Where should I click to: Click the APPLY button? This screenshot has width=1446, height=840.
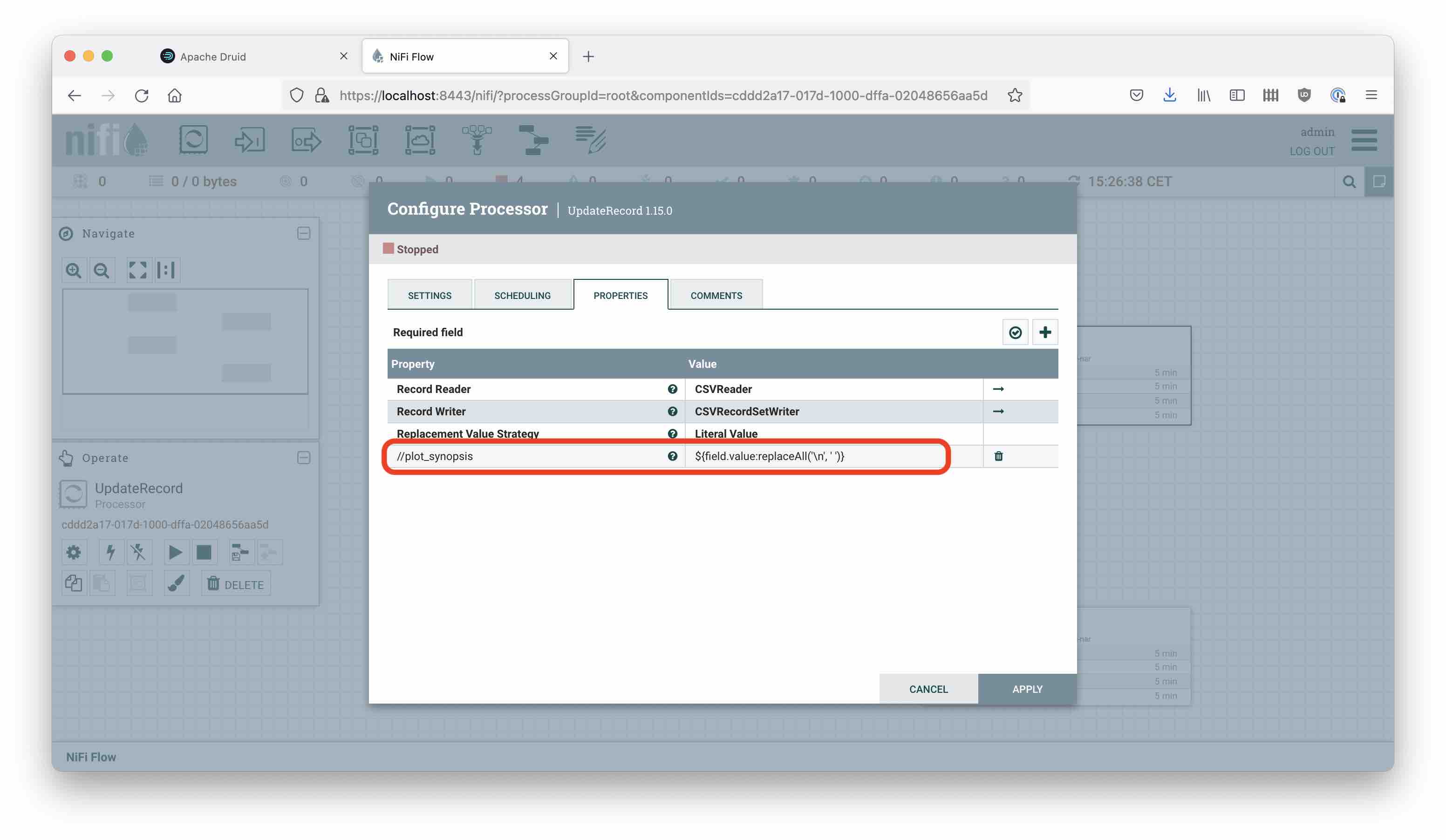tap(1027, 689)
